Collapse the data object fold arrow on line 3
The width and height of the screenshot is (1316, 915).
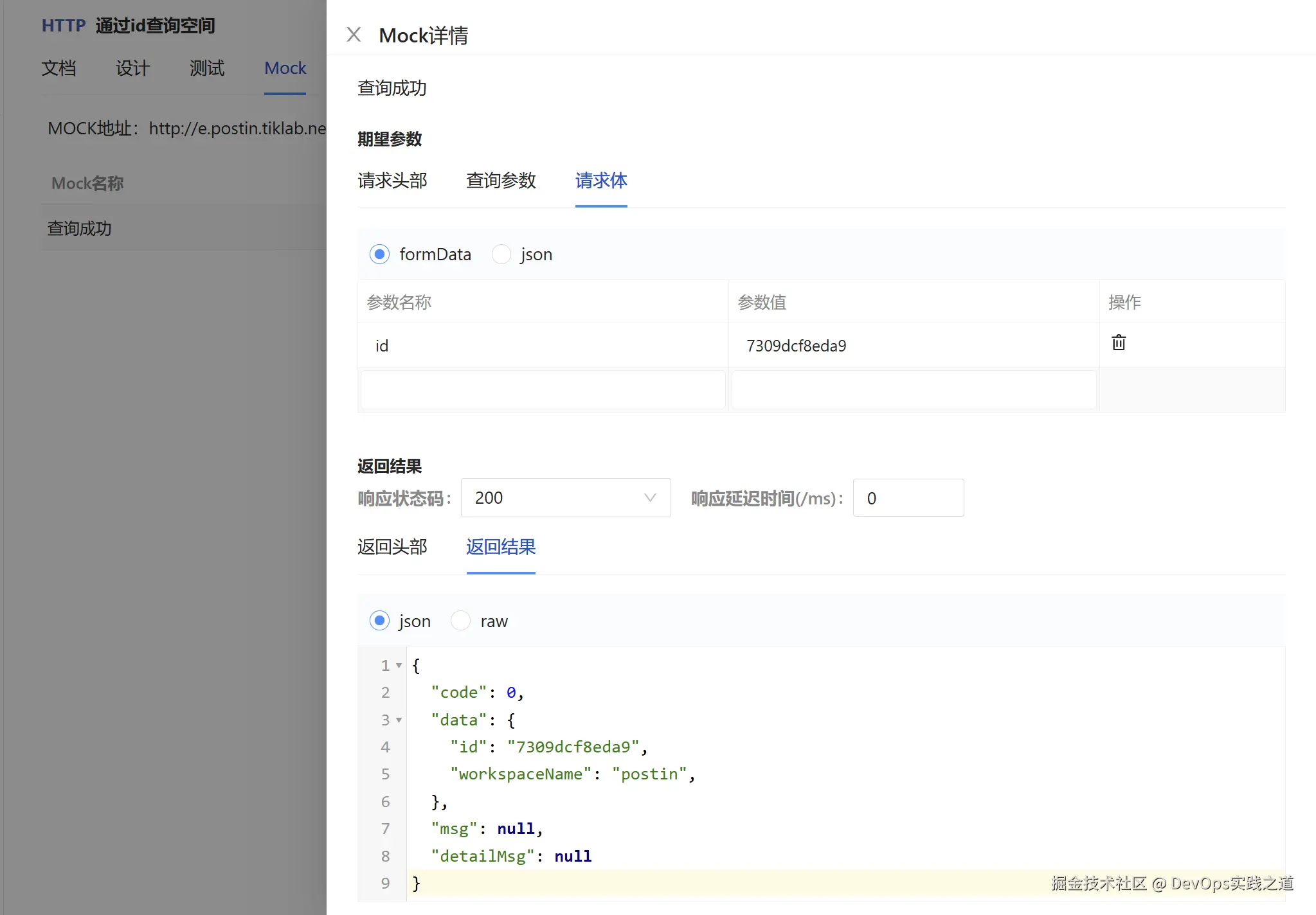(x=399, y=720)
